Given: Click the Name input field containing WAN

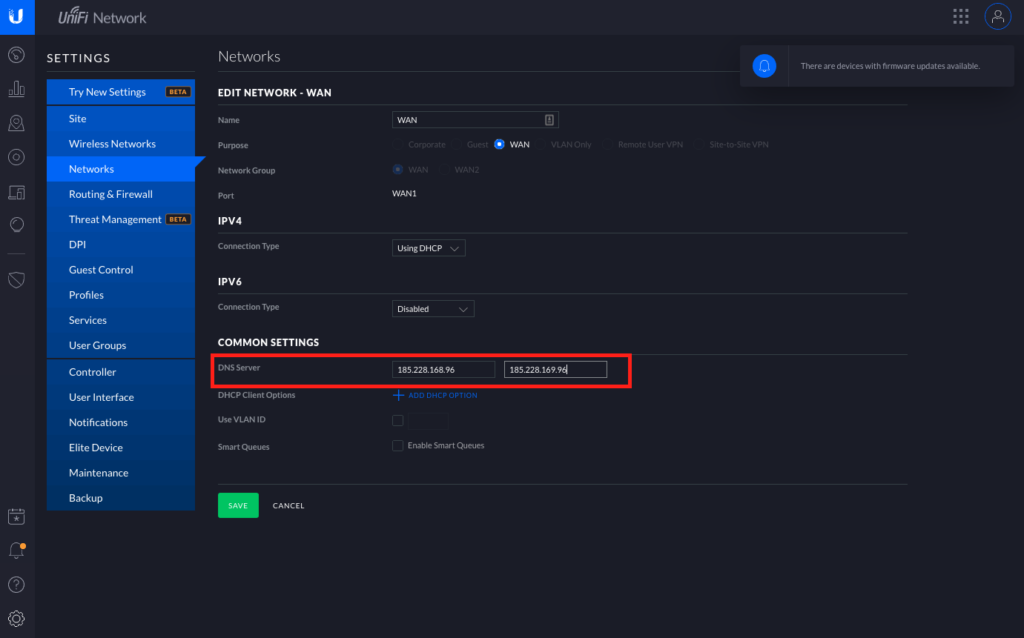Looking at the screenshot, I should point(475,120).
